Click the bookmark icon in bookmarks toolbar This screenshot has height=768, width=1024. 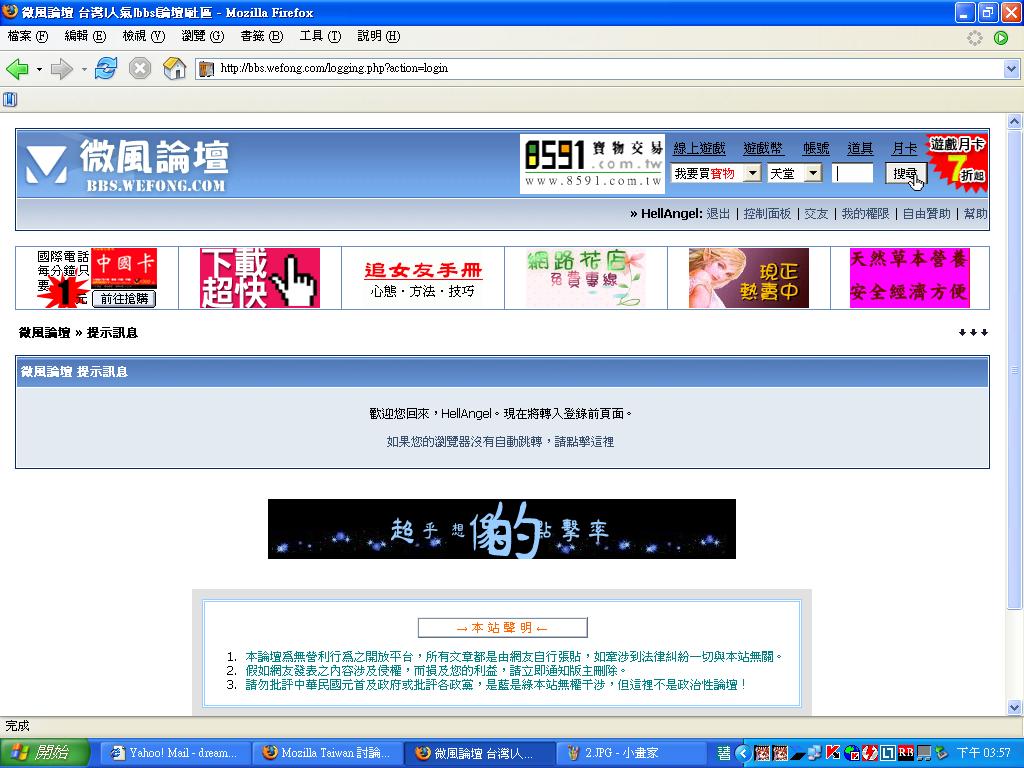tap(10, 99)
